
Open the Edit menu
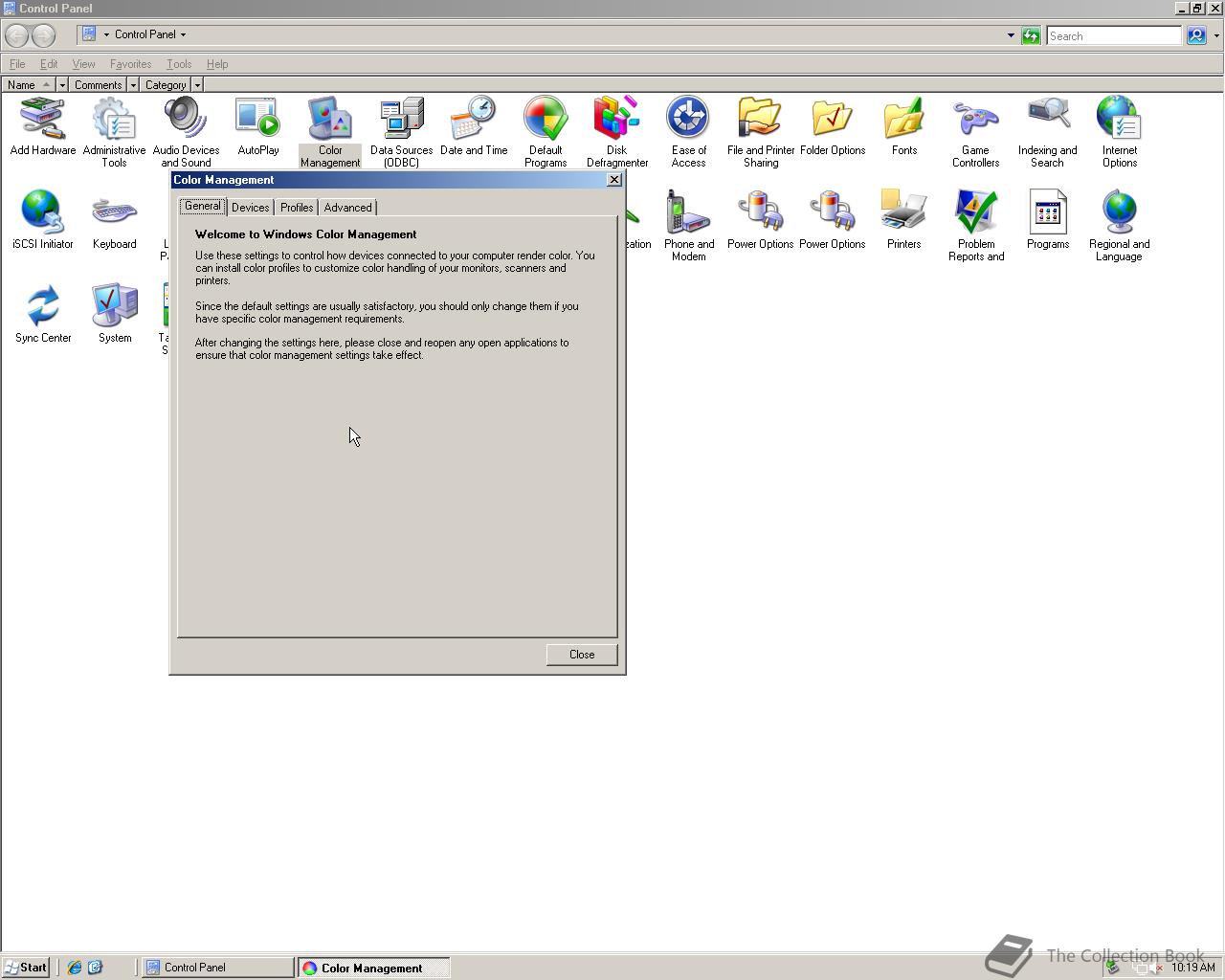(x=49, y=64)
